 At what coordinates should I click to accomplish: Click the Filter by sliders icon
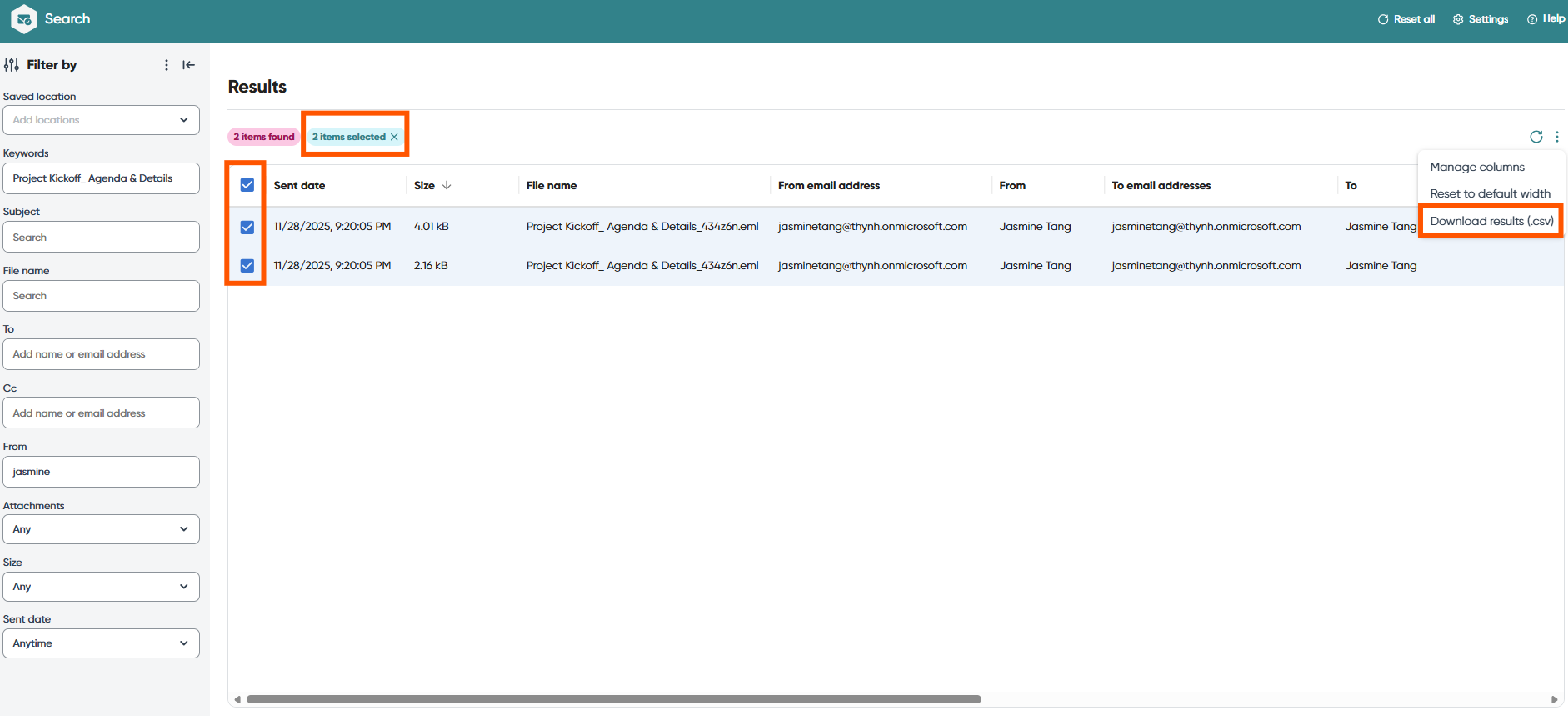pos(12,65)
